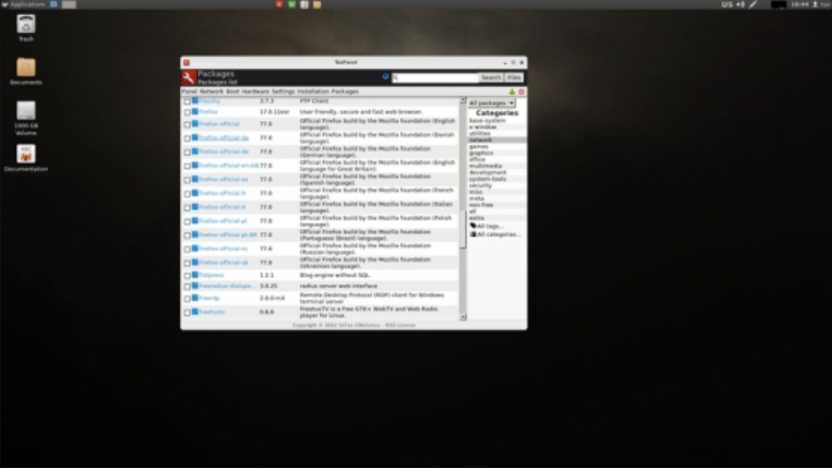This screenshot has width=832, height=468.
Task: Open the Applications menu in top panel
Action: point(24,4)
